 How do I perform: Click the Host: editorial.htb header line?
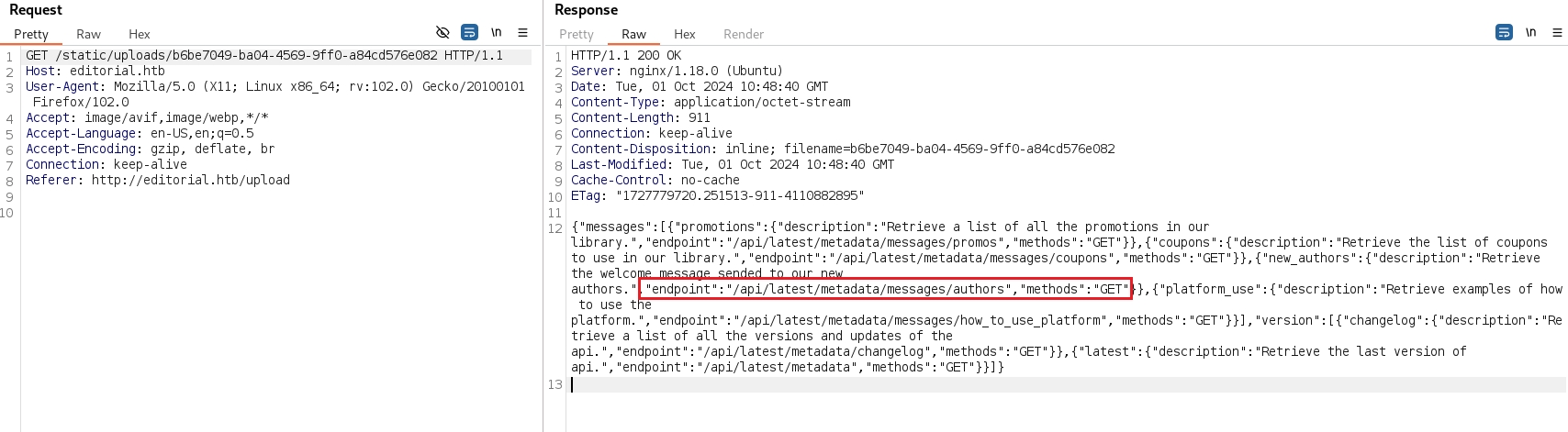[95, 71]
